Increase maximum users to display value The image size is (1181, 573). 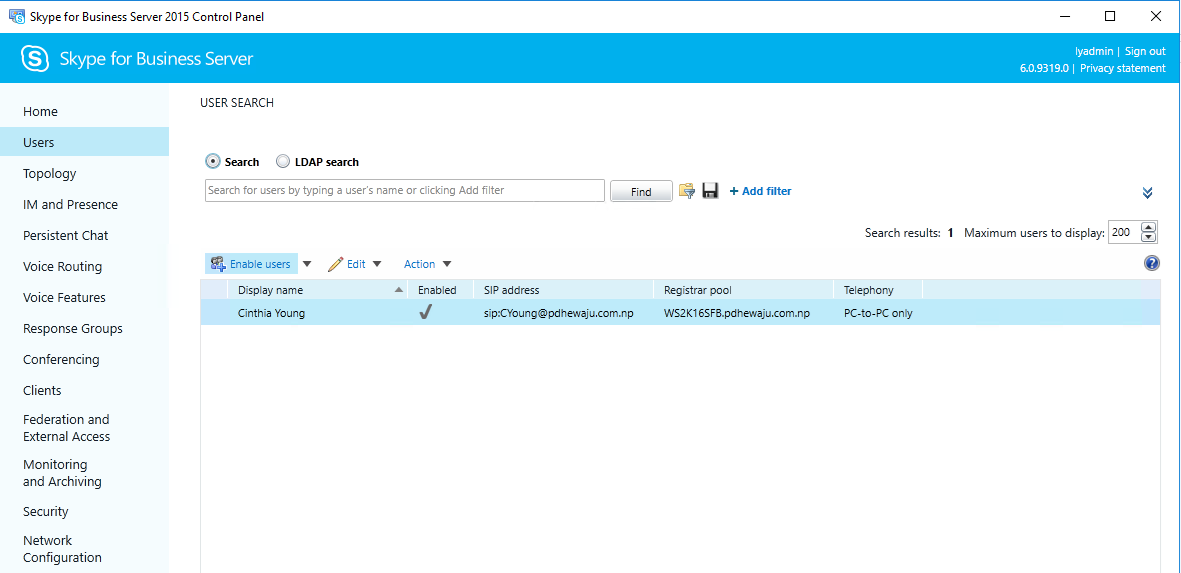[x=1148, y=227]
